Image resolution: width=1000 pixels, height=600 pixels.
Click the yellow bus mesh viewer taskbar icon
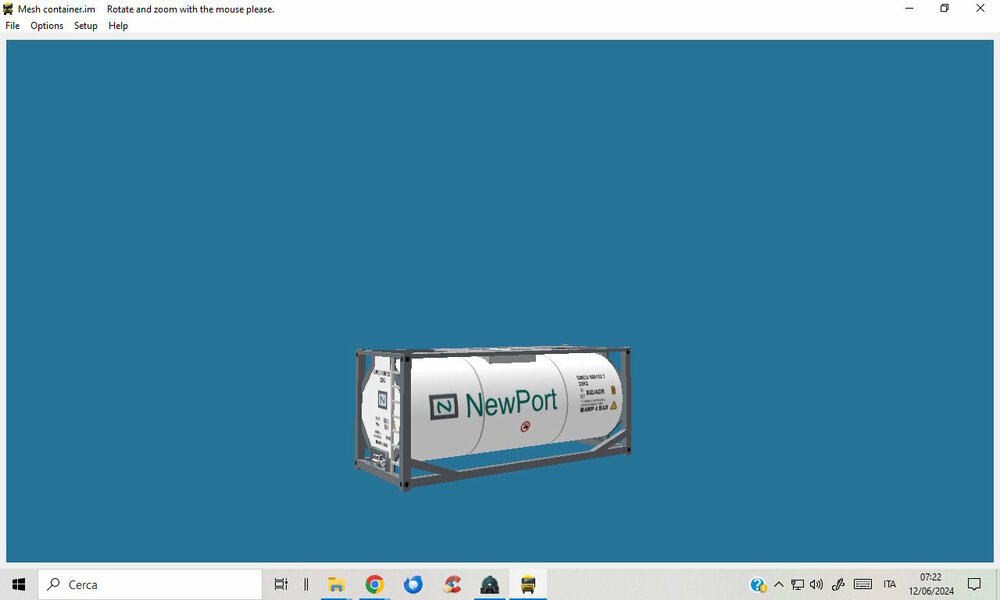(x=528, y=584)
